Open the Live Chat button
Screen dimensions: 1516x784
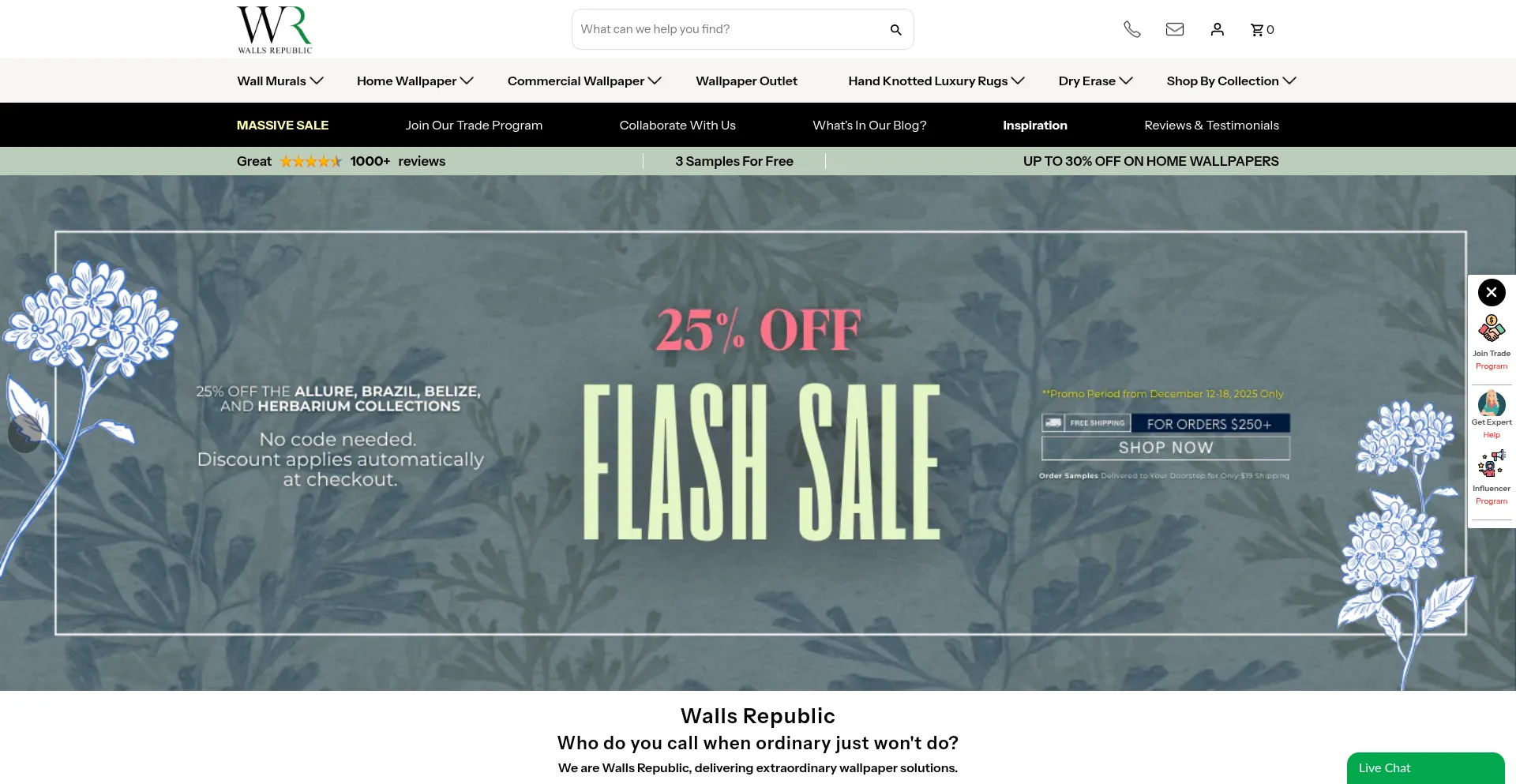pos(1425,767)
